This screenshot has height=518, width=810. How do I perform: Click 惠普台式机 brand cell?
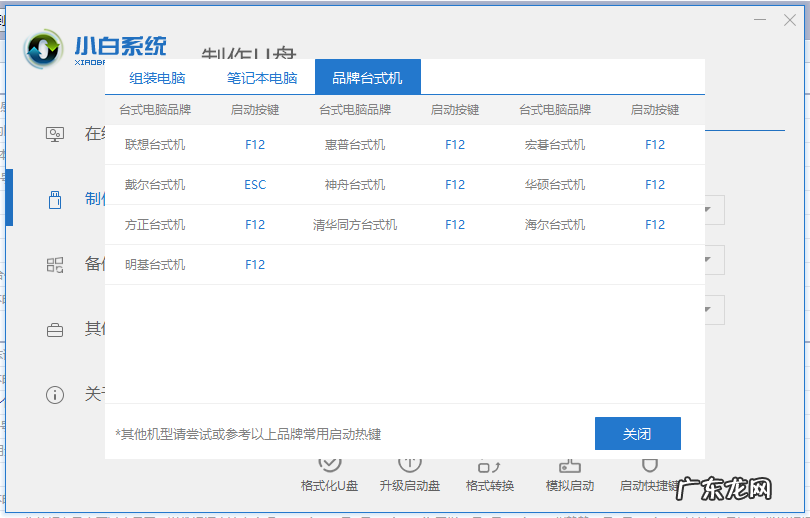coord(355,145)
